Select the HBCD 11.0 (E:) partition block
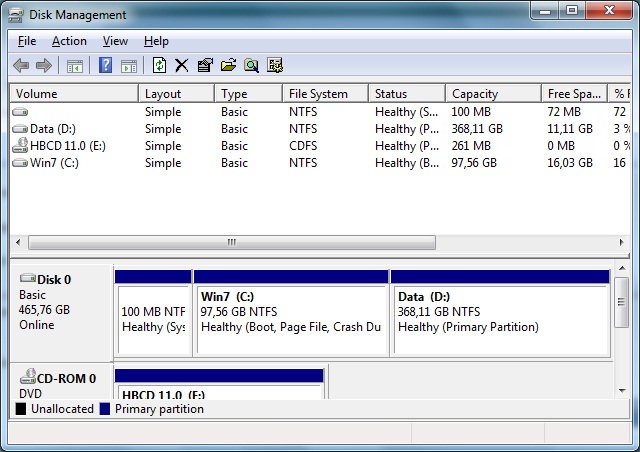Screen dimensions: 640x452 coord(220,384)
